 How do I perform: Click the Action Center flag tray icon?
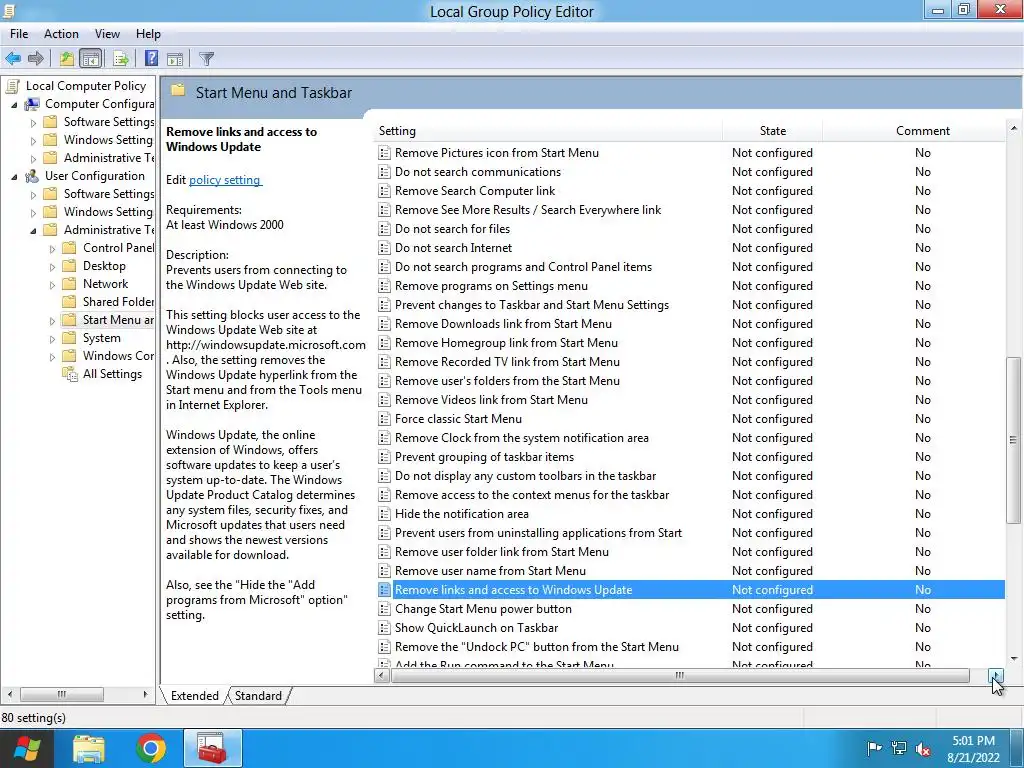point(874,748)
